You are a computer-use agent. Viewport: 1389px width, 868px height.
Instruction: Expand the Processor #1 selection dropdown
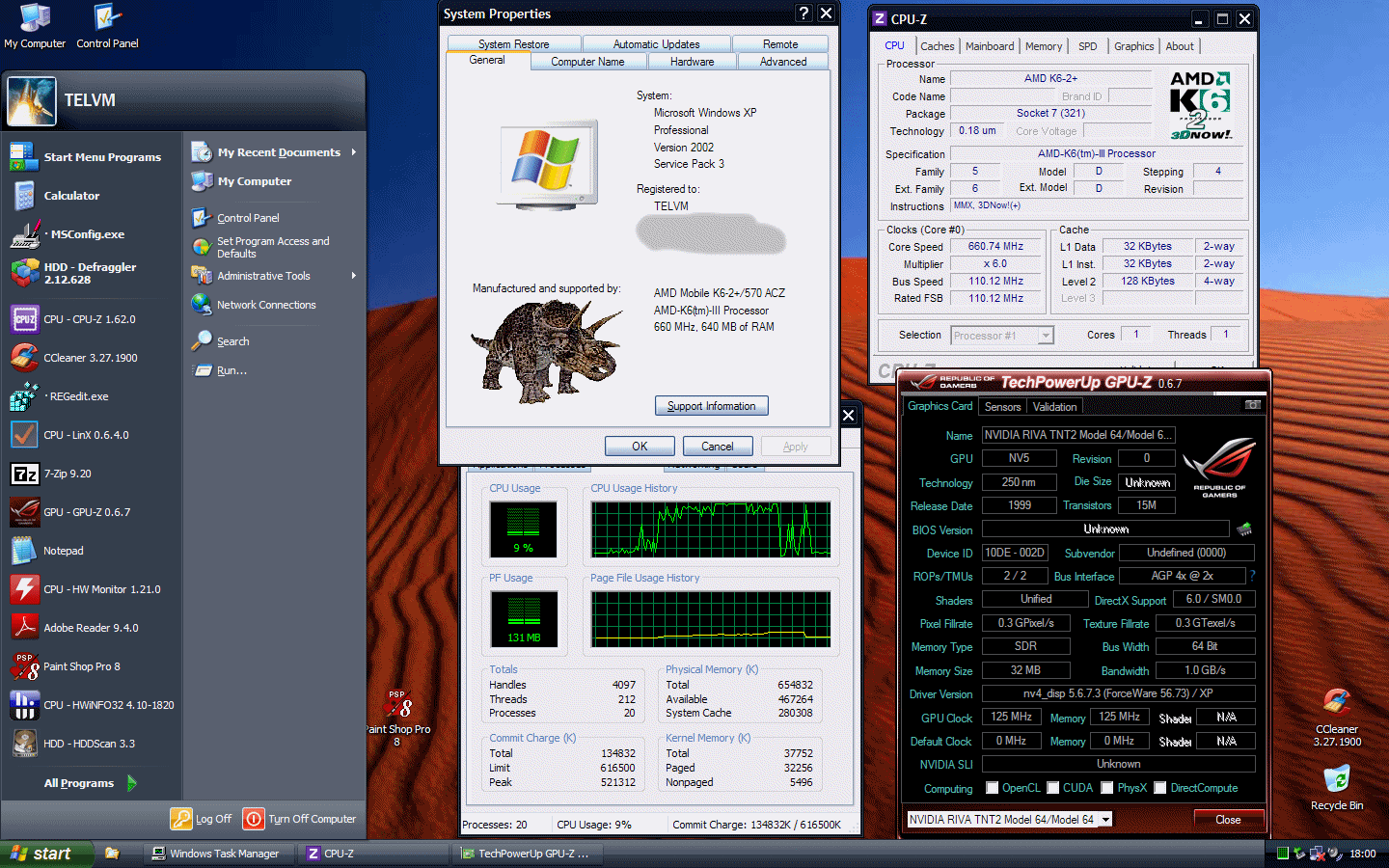click(x=1045, y=336)
